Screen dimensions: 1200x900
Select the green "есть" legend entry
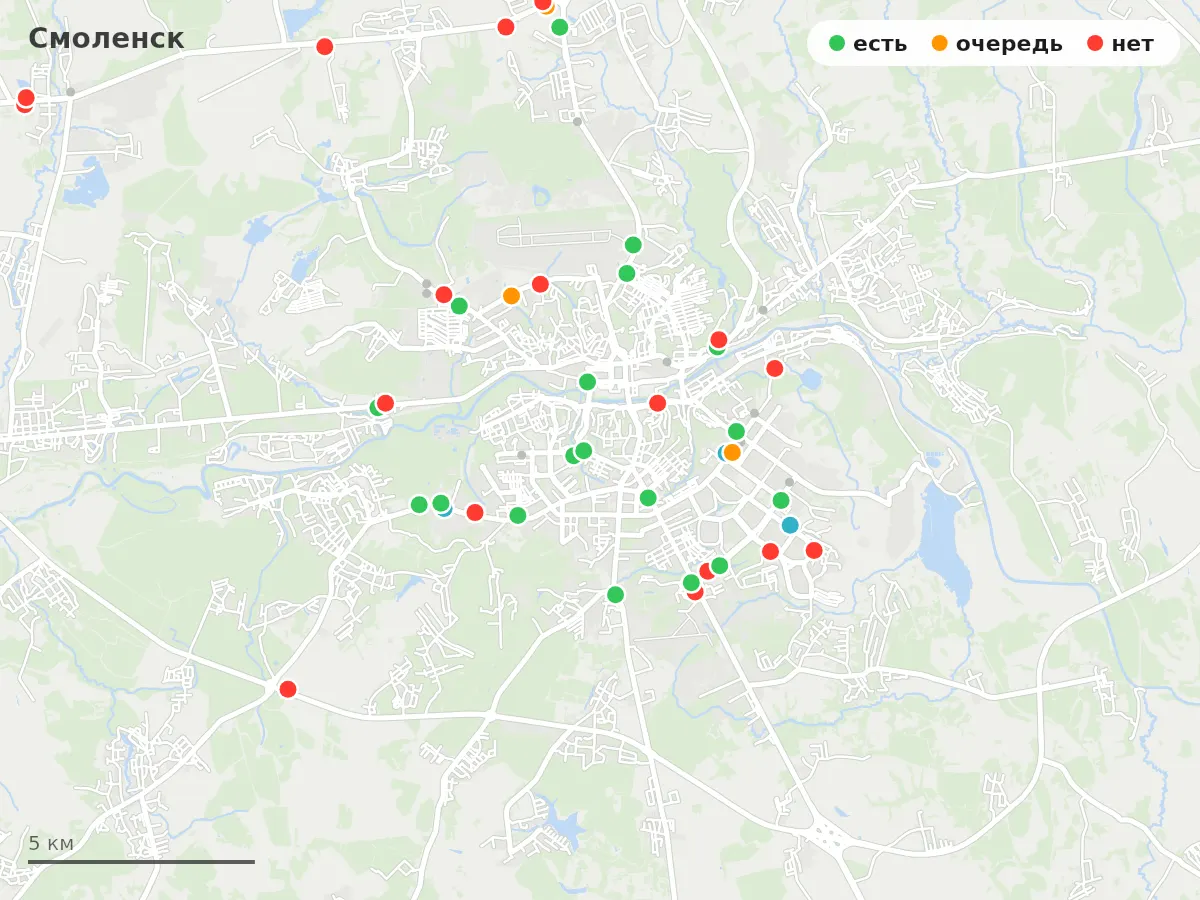868,43
